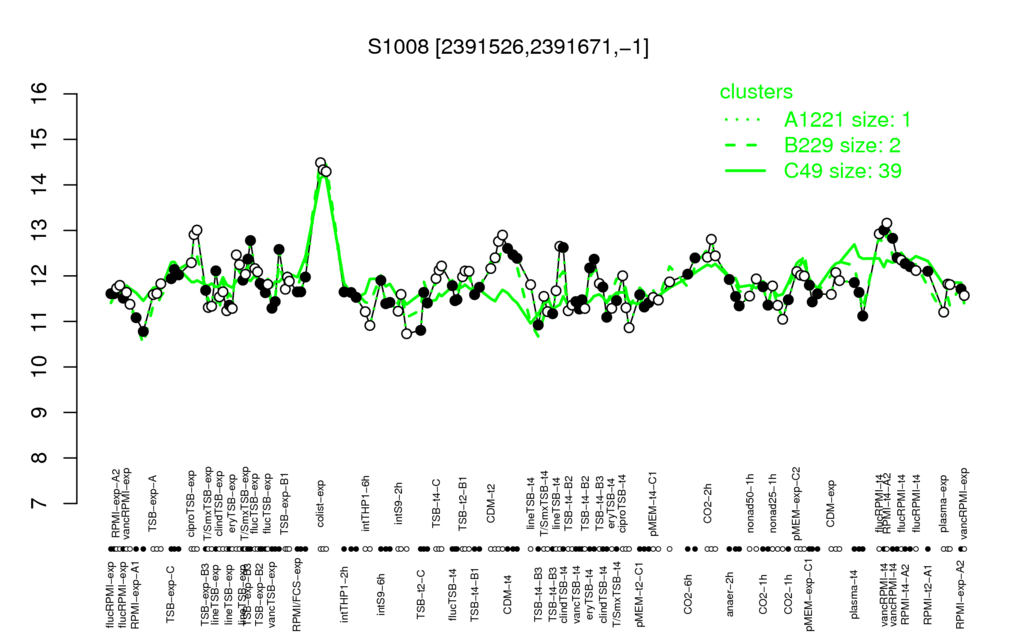Click the 'RPMI/FCS-exp' x-axis label
Screen dimensions: 1024x640
click(297, 594)
